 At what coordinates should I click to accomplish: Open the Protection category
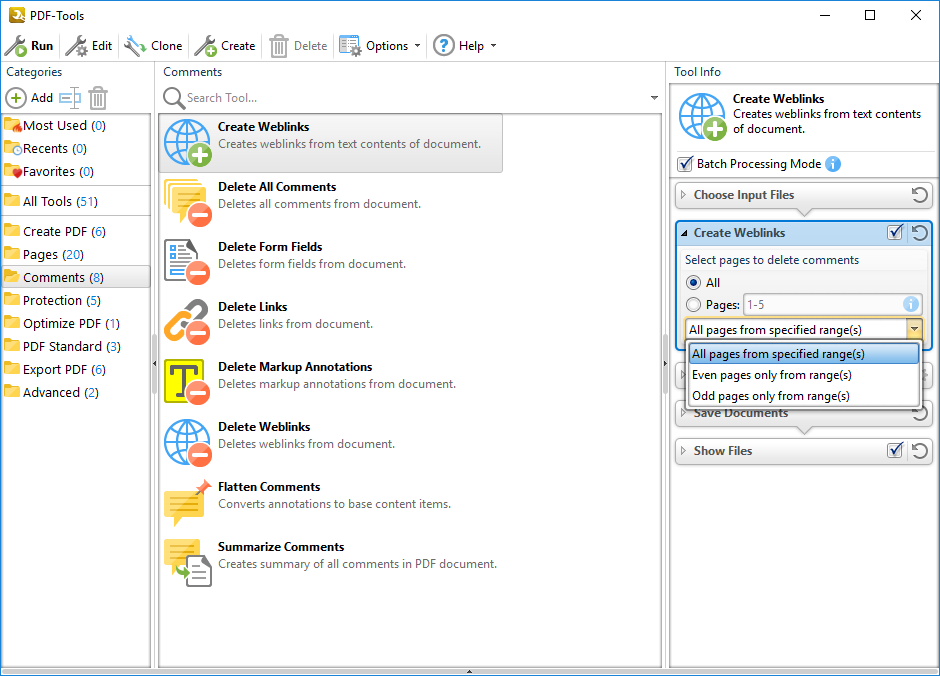click(52, 300)
